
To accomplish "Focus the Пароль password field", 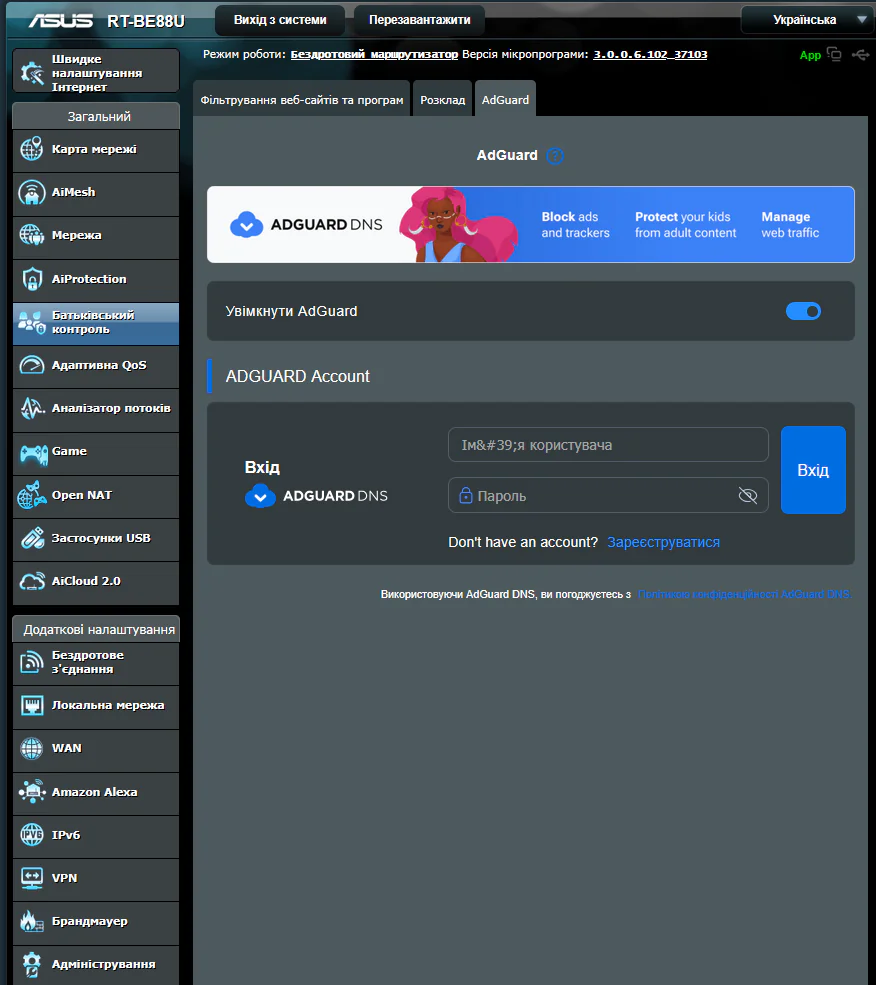I will point(608,496).
